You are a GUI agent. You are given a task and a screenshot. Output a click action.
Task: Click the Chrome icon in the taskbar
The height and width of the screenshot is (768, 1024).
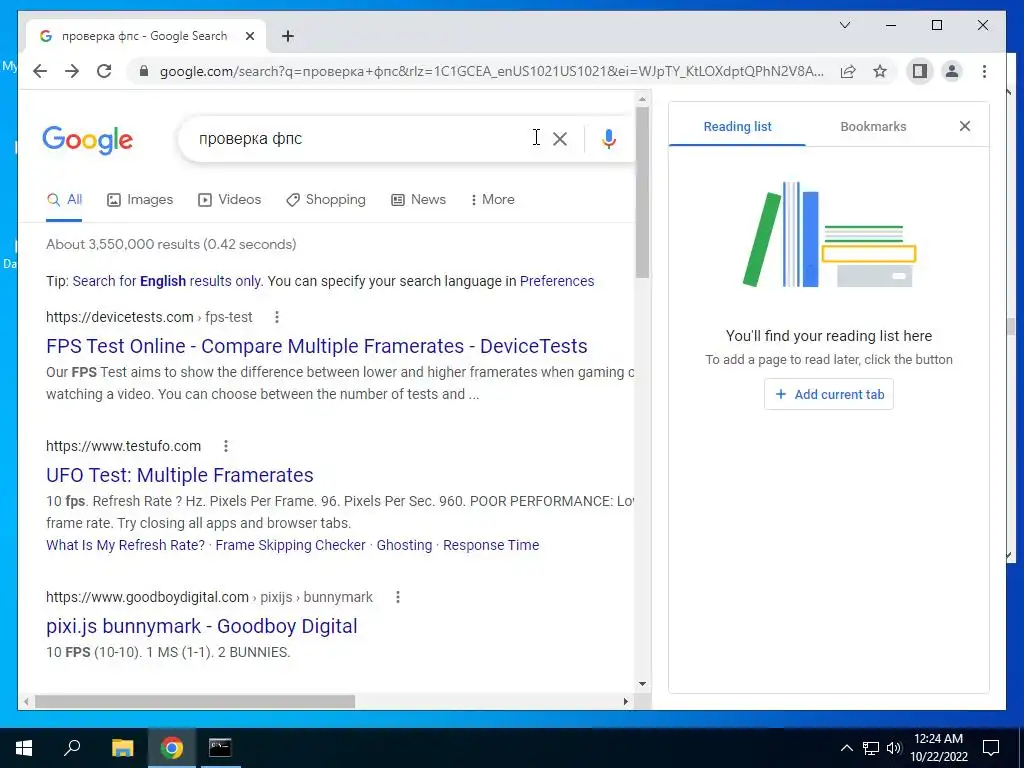(x=172, y=748)
